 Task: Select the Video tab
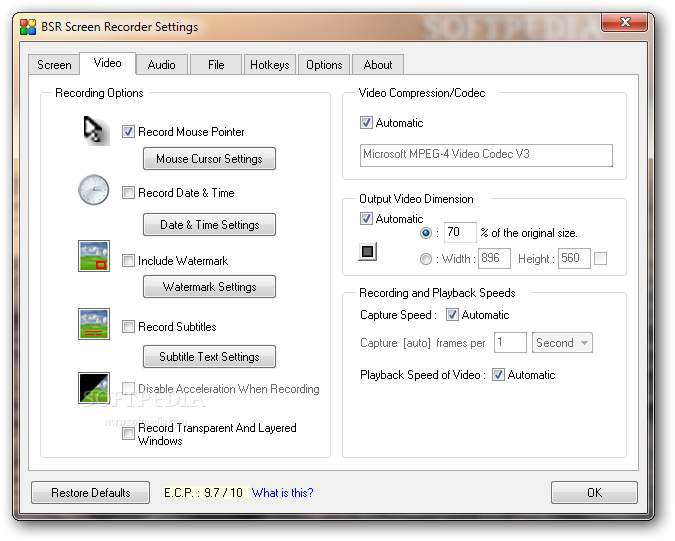point(108,63)
